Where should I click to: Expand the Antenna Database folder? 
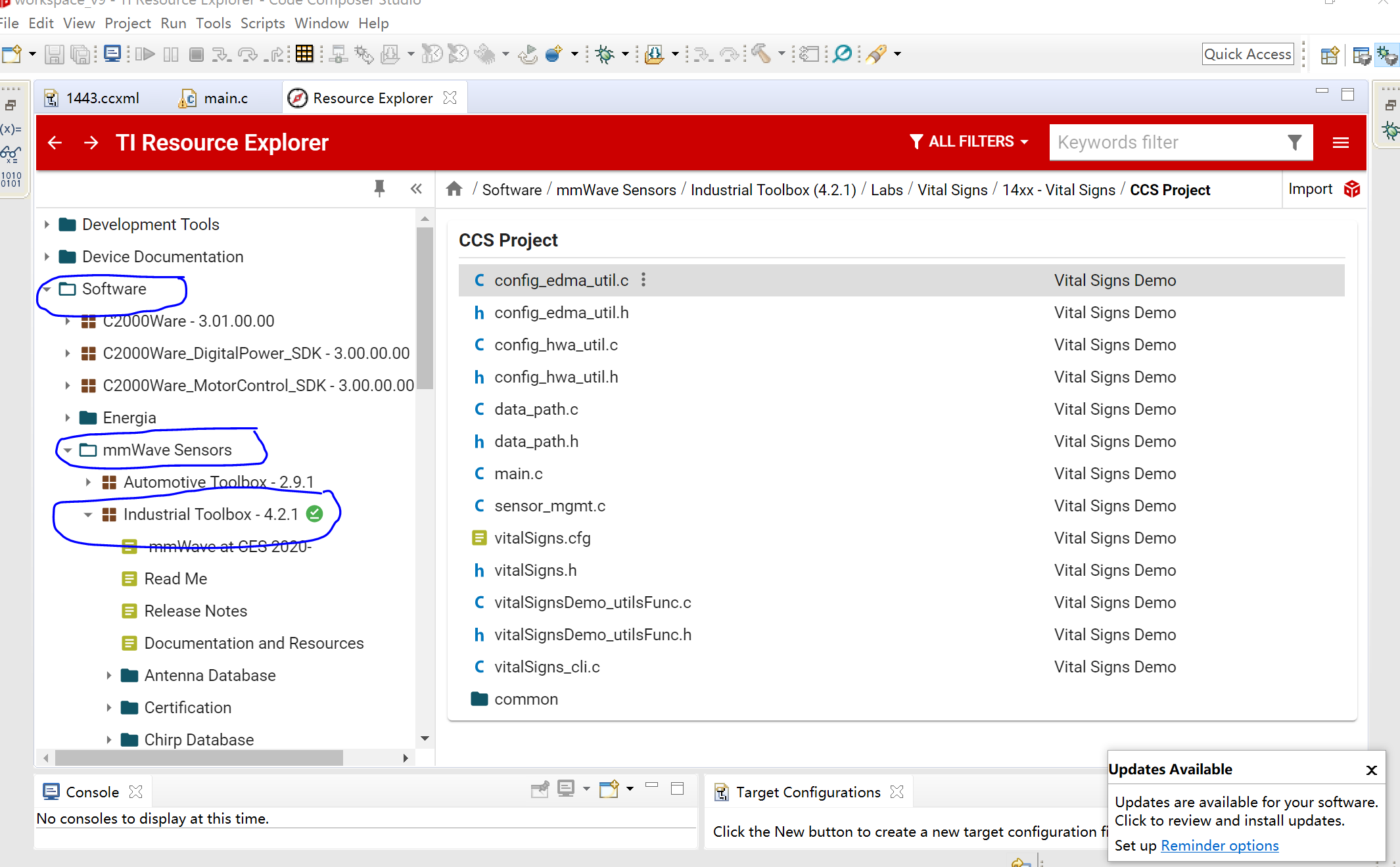pyautogui.click(x=109, y=675)
